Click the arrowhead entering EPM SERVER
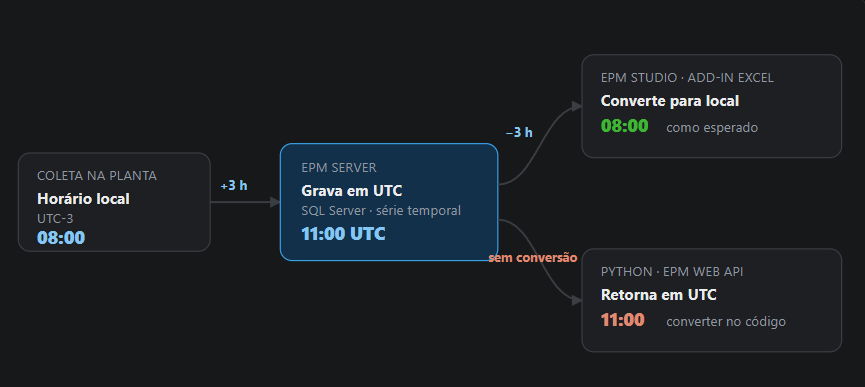The height and width of the screenshot is (387, 865). (x=275, y=202)
